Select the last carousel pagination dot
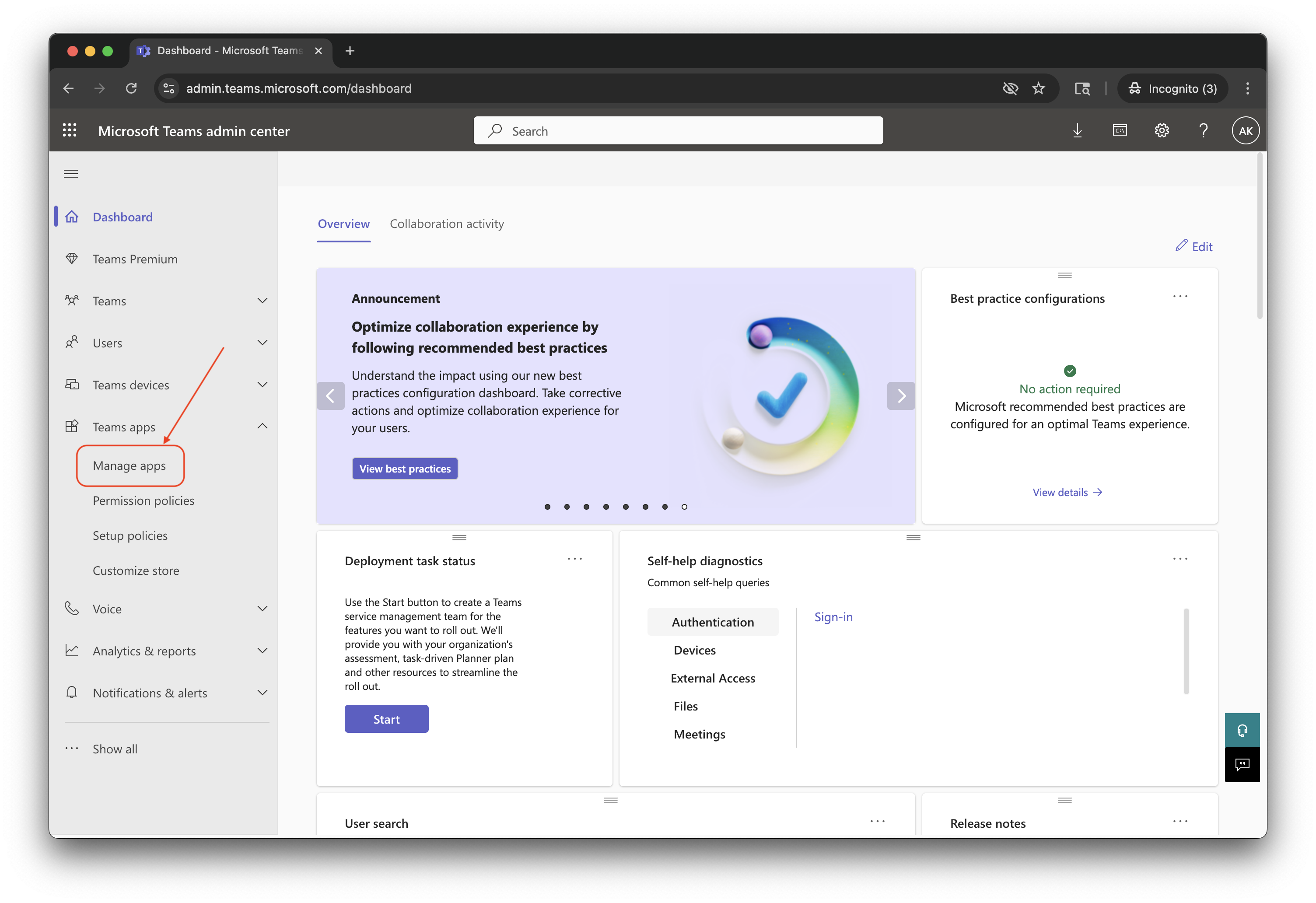Image resolution: width=1316 pixels, height=903 pixels. pyautogui.click(x=684, y=507)
